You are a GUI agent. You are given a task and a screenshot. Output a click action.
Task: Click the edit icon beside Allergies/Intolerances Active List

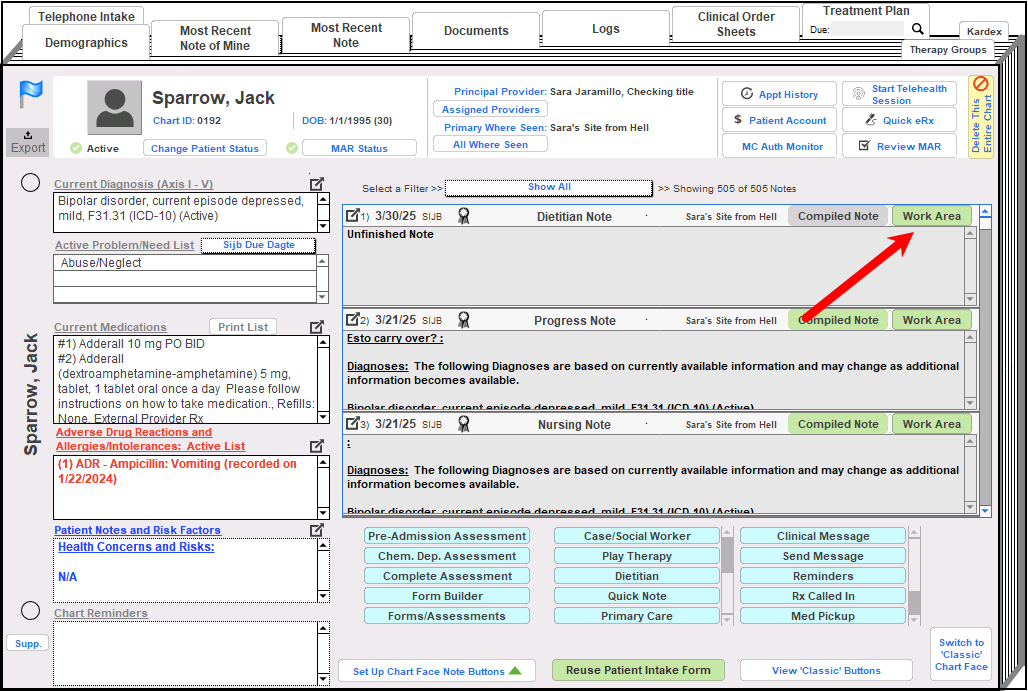click(x=317, y=444)
